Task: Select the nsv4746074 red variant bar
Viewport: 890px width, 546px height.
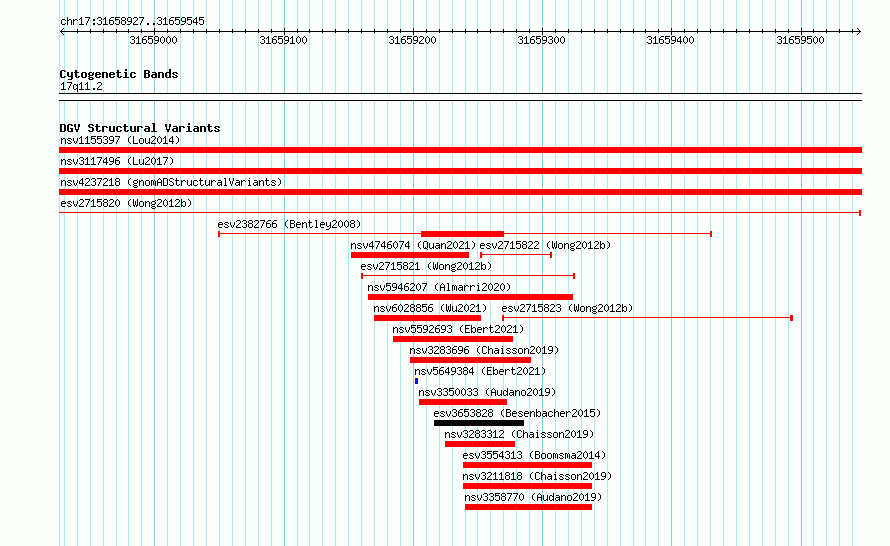Action: tap(410, 255)
